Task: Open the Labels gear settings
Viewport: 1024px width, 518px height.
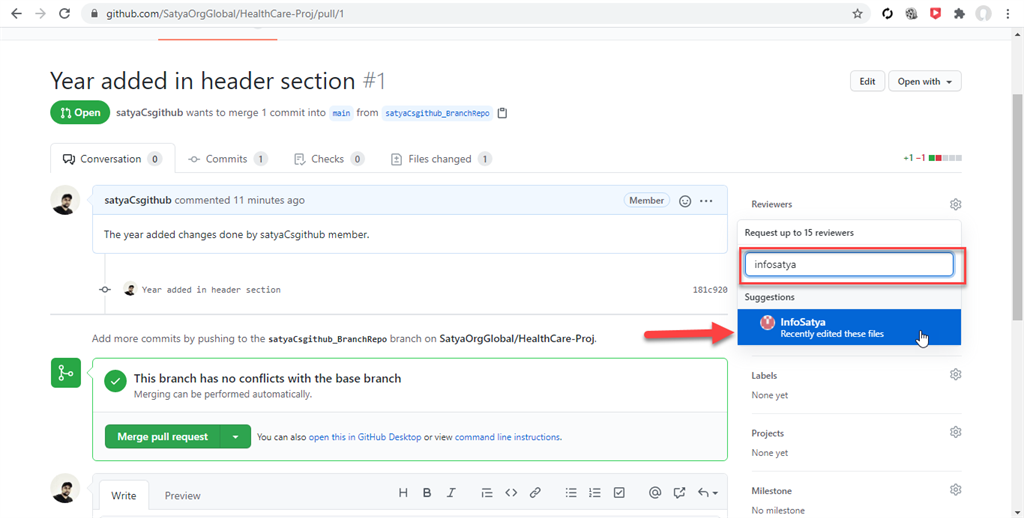Action: (955, 374)
